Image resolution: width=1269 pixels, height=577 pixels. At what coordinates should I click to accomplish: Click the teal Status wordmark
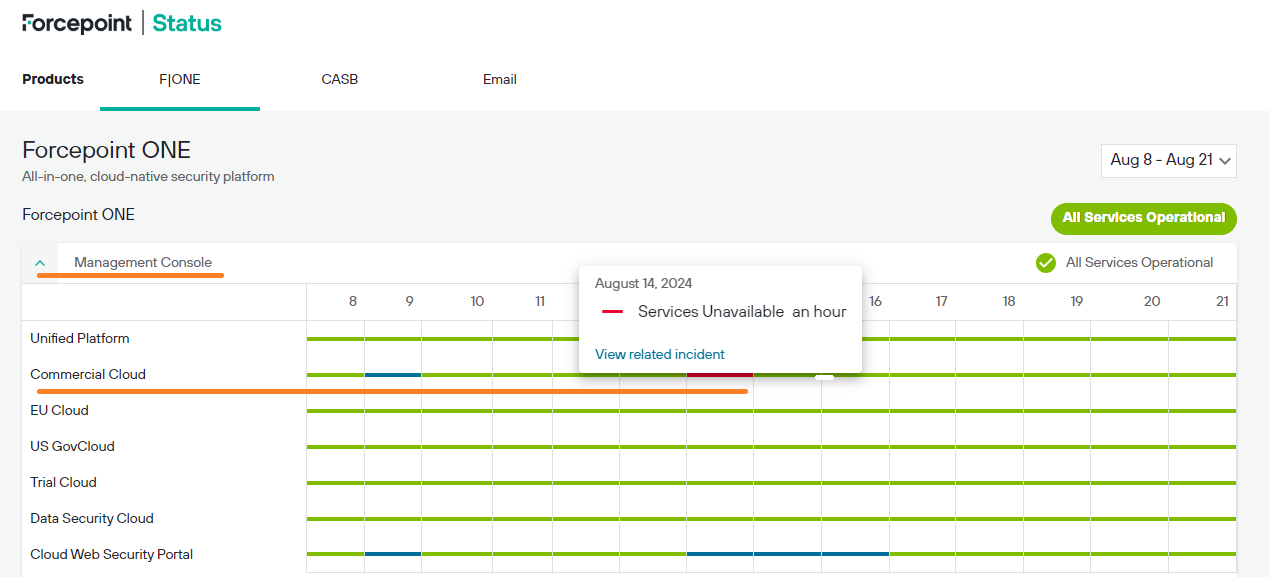pyautogui.click(x=187, y=23)
